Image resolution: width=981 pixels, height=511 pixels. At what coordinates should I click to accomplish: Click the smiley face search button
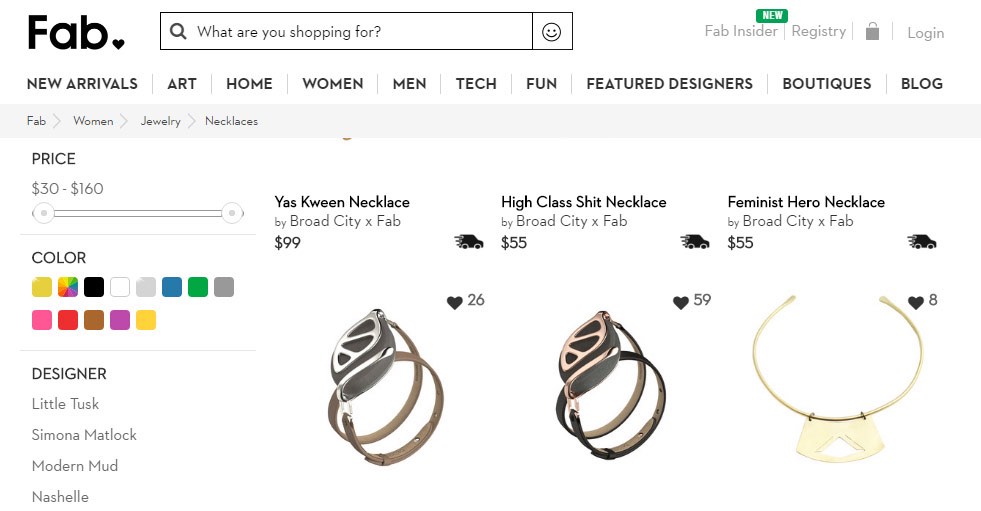[x=552, y=31]
